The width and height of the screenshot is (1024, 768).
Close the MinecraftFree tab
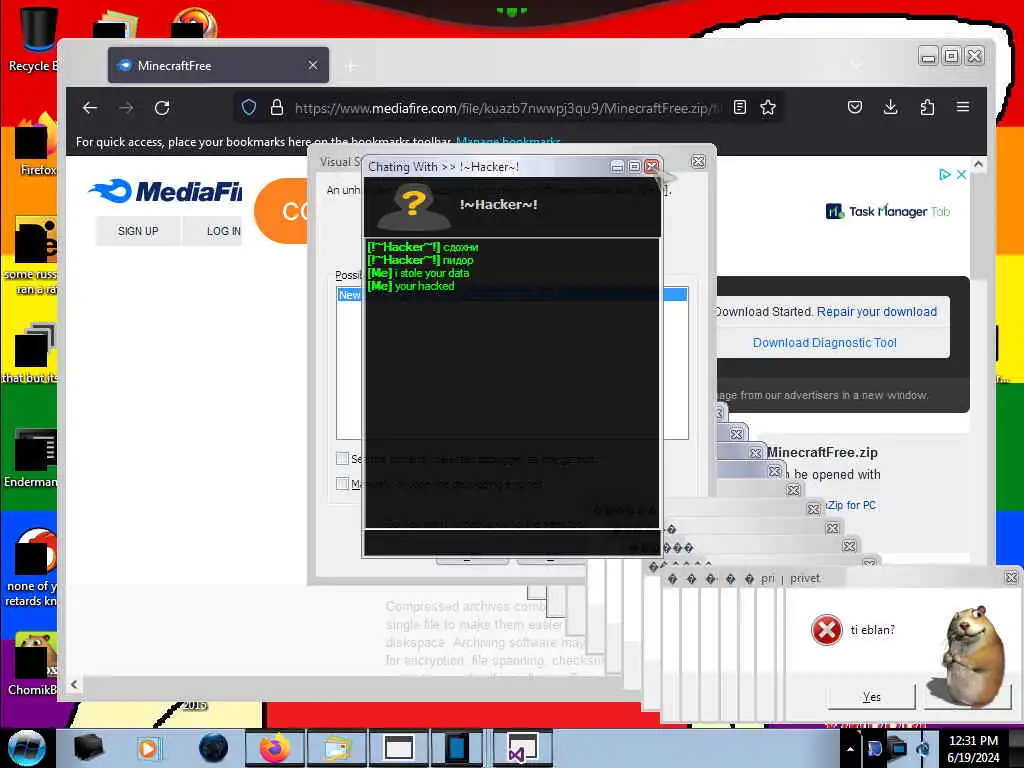click(313, 65)
